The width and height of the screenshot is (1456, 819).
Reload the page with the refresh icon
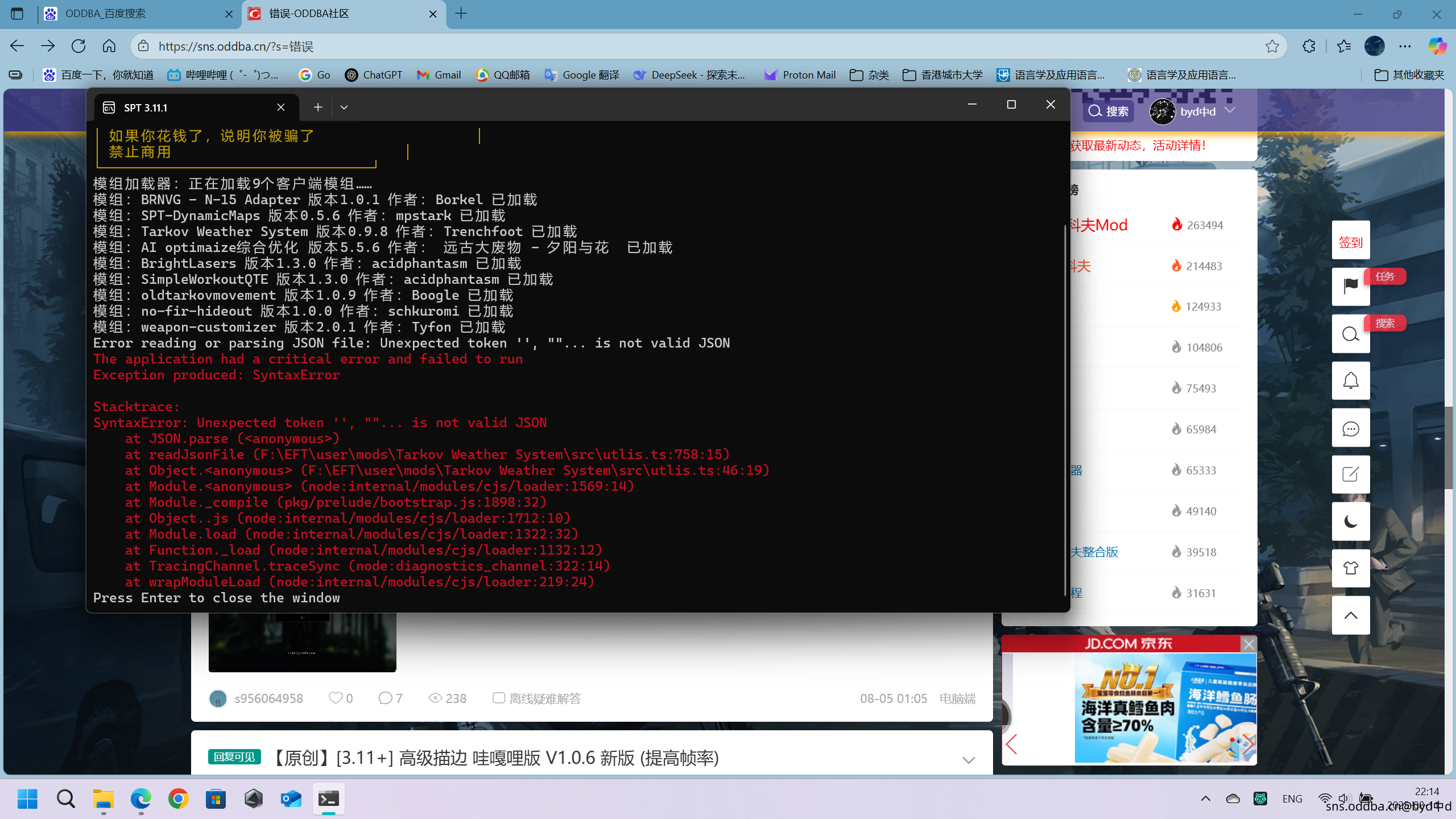[78, 46]
